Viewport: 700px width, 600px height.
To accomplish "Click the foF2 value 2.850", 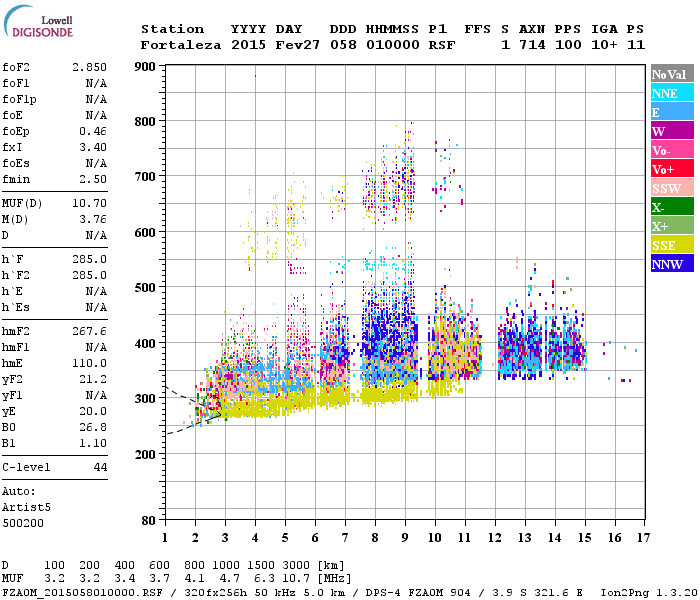I will coord(89,67).
